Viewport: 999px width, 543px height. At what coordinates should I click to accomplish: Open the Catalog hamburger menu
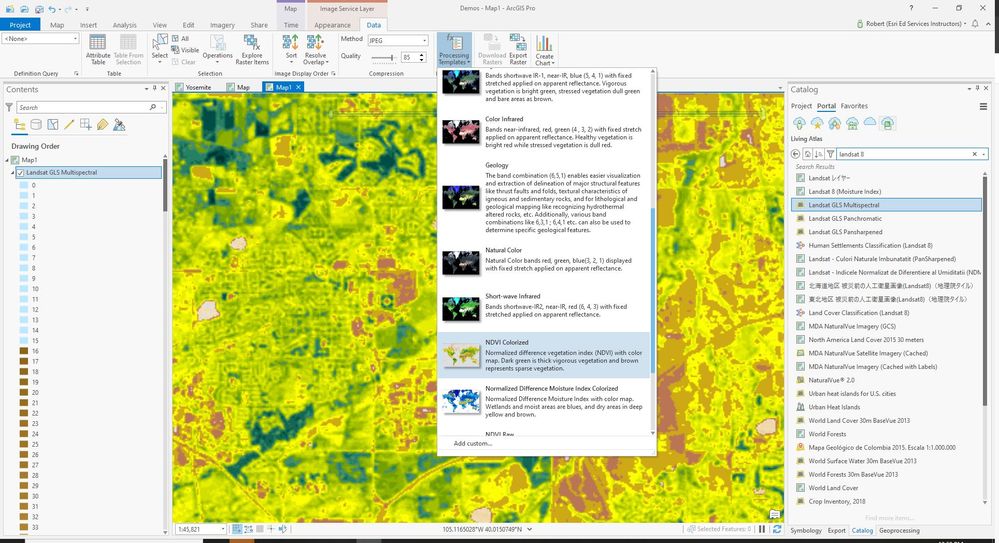point(983,106)
